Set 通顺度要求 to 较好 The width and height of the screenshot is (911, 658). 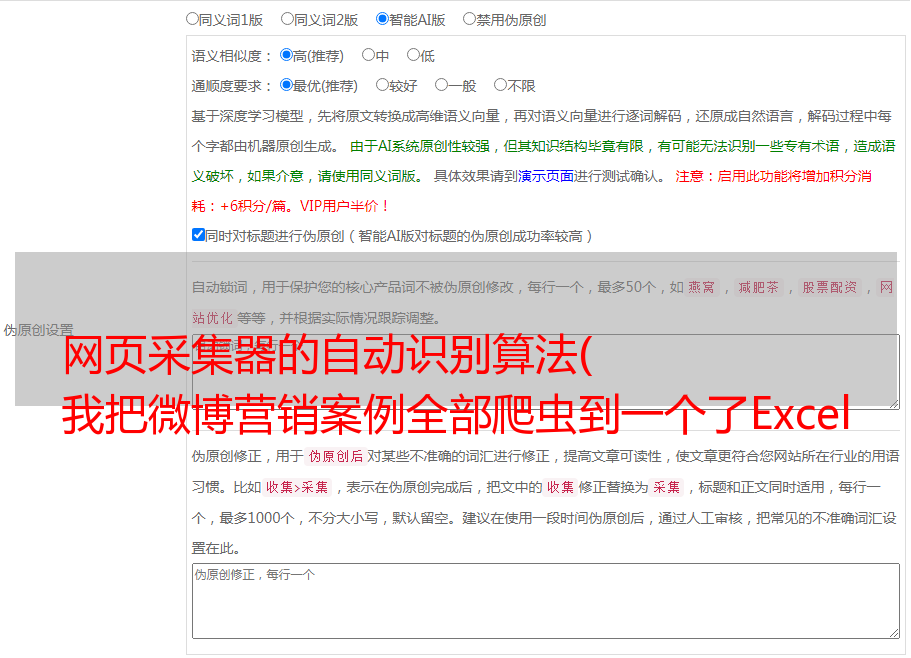coord(382,85)
